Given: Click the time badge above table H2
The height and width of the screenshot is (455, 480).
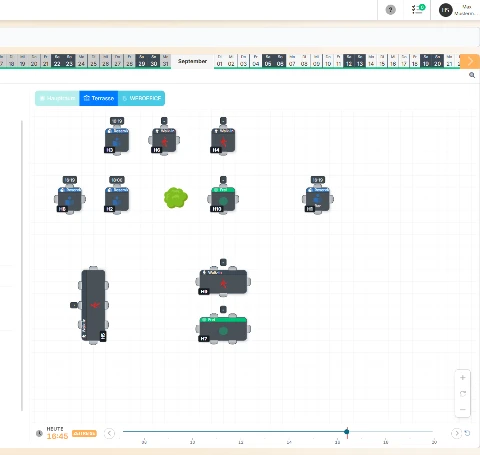Looking at the screenshot, I should click(x=117, y=180).
